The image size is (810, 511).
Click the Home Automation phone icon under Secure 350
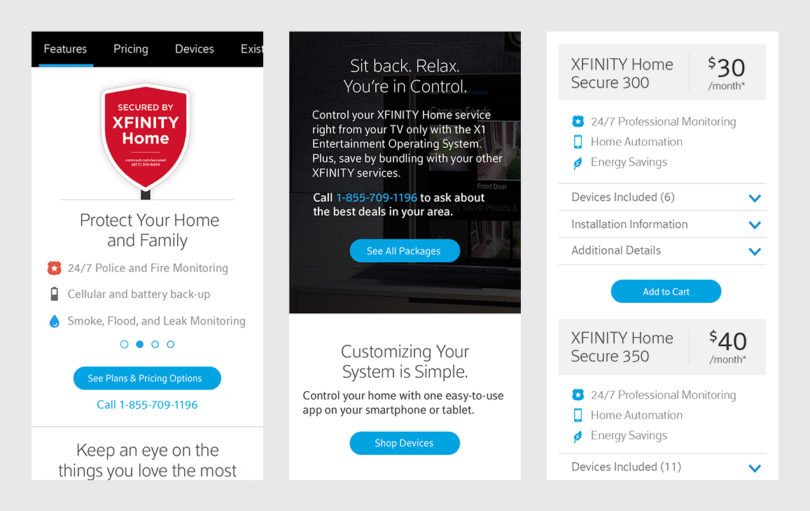578,415
